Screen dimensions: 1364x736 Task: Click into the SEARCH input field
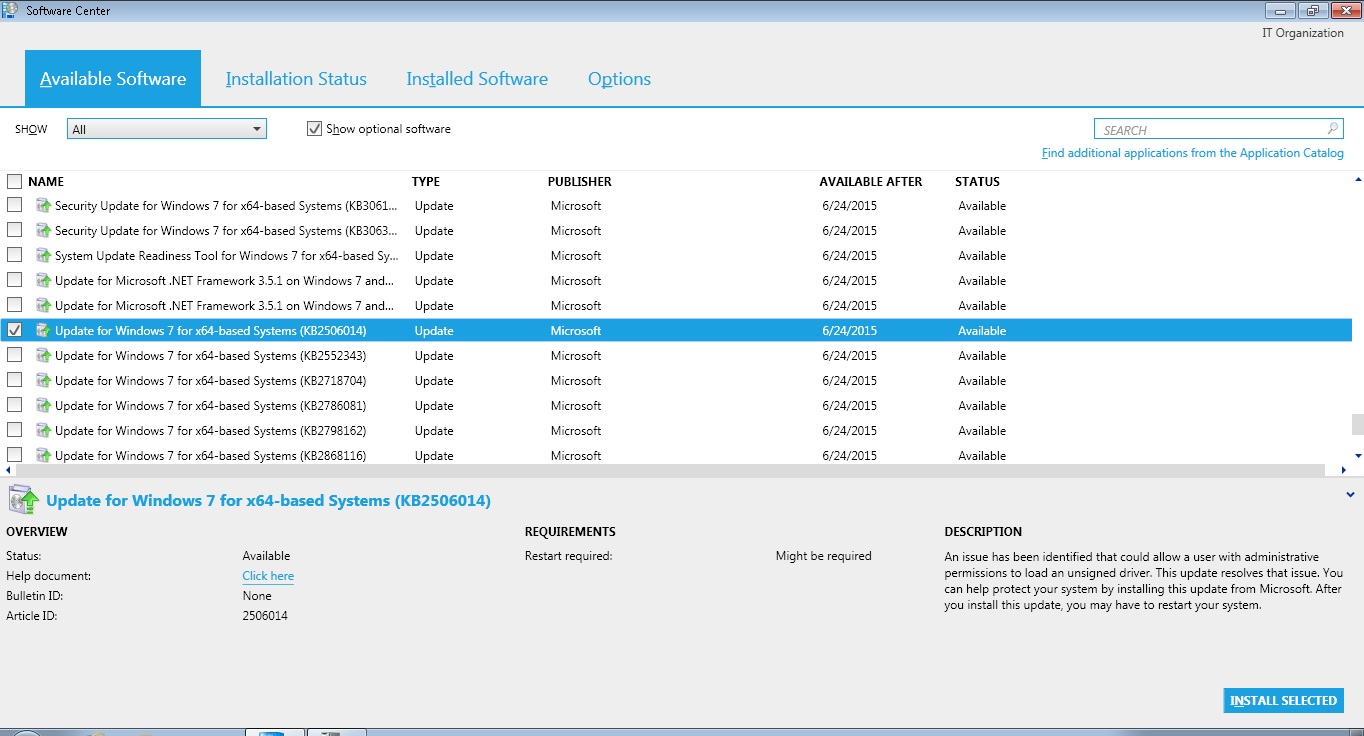tap(1210, 130)
